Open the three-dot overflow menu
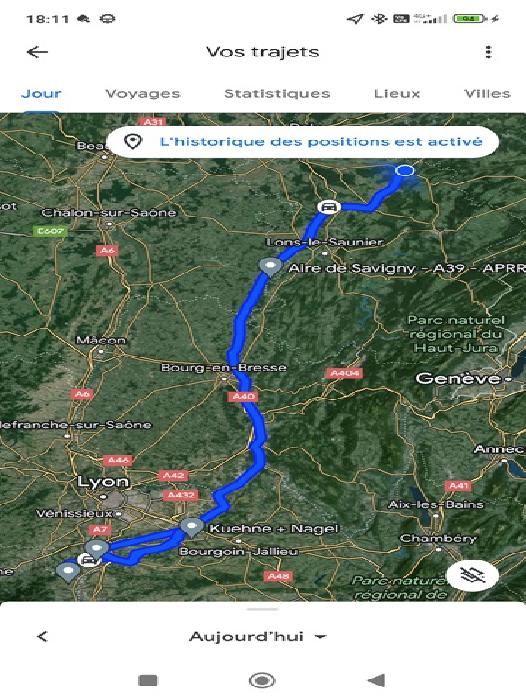This screenshot has height=700, width=526. 488,52
